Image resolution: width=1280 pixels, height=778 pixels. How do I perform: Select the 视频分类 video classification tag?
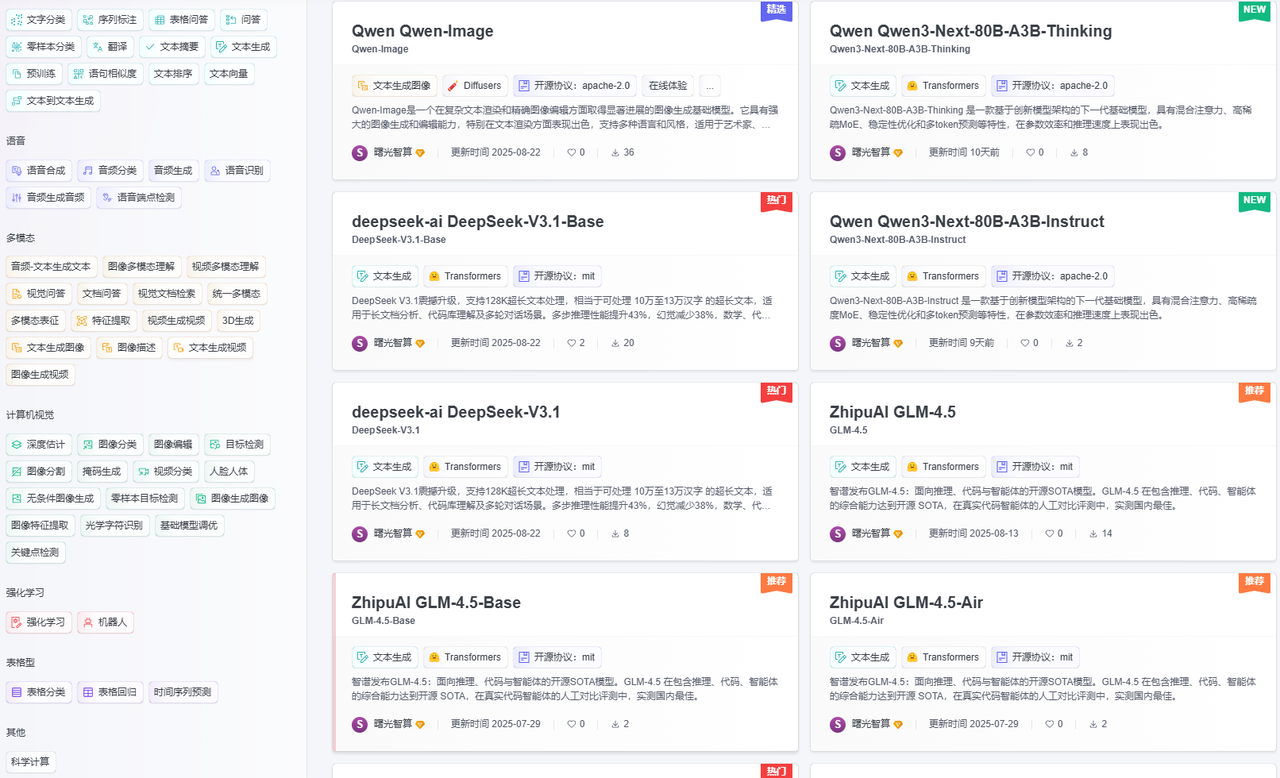coord(166,471)
